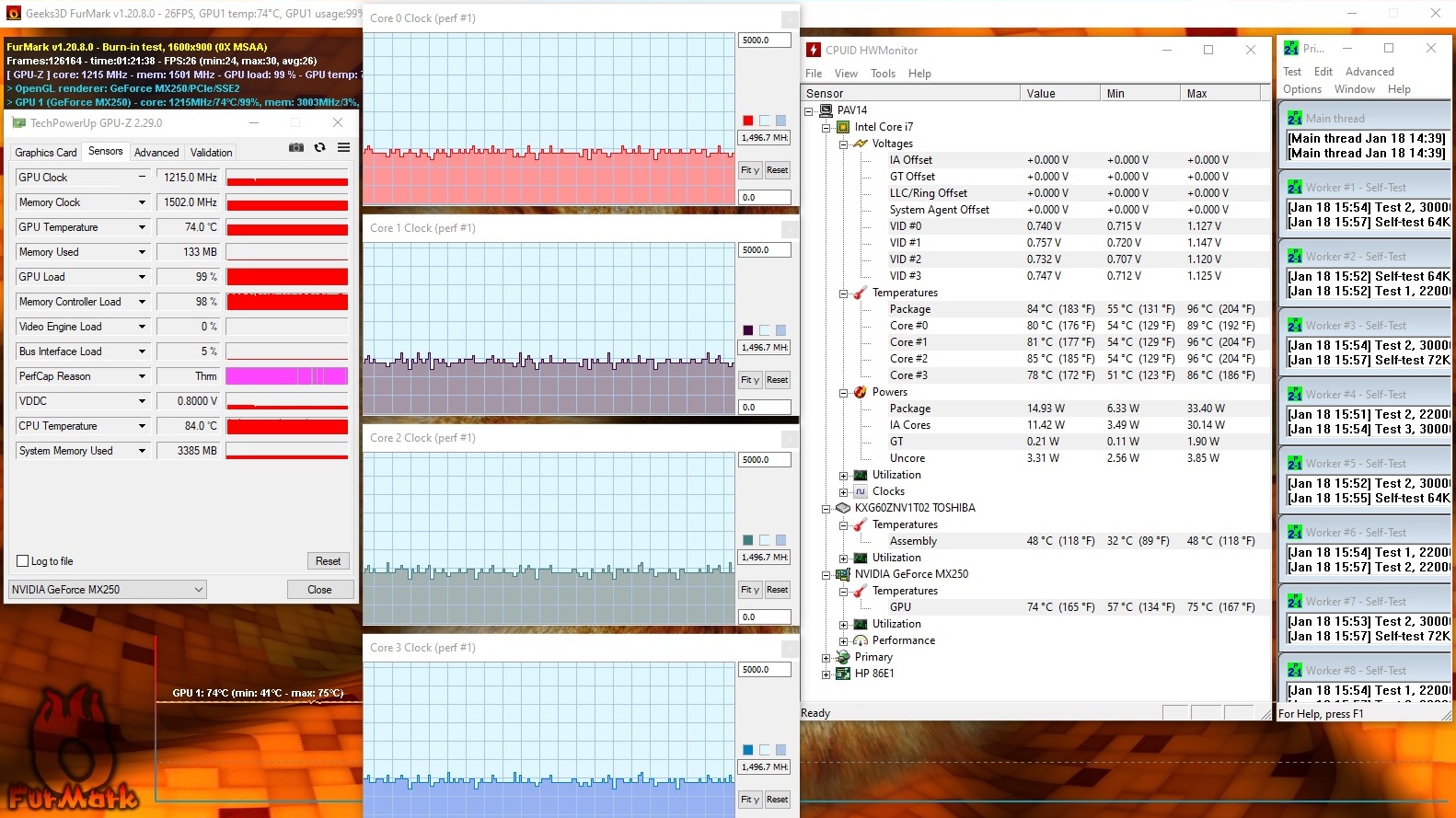Open the GPU Temperature sensor dropdown
Screen dimensions: 1456x818
pos(142,227)
